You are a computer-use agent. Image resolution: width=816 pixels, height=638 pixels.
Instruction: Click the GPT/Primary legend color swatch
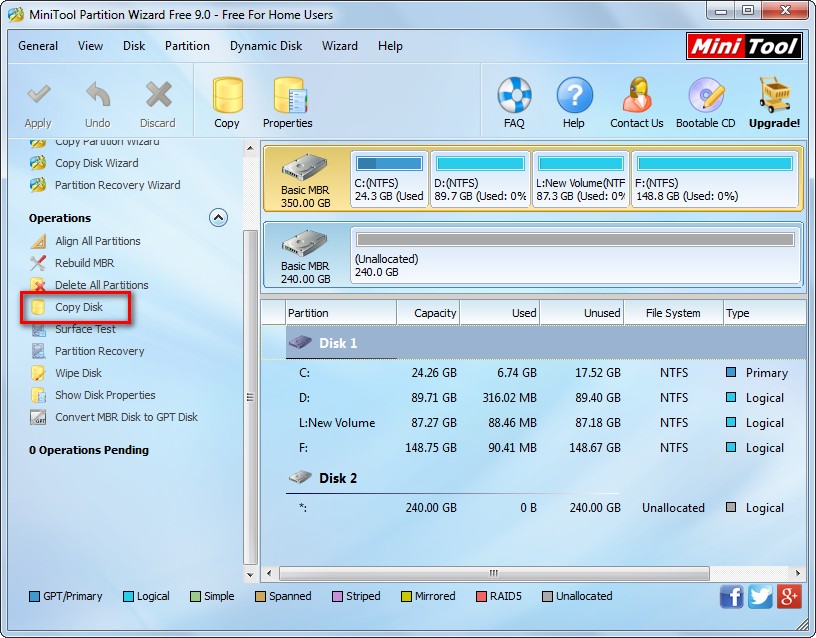(x=34, y=596)
